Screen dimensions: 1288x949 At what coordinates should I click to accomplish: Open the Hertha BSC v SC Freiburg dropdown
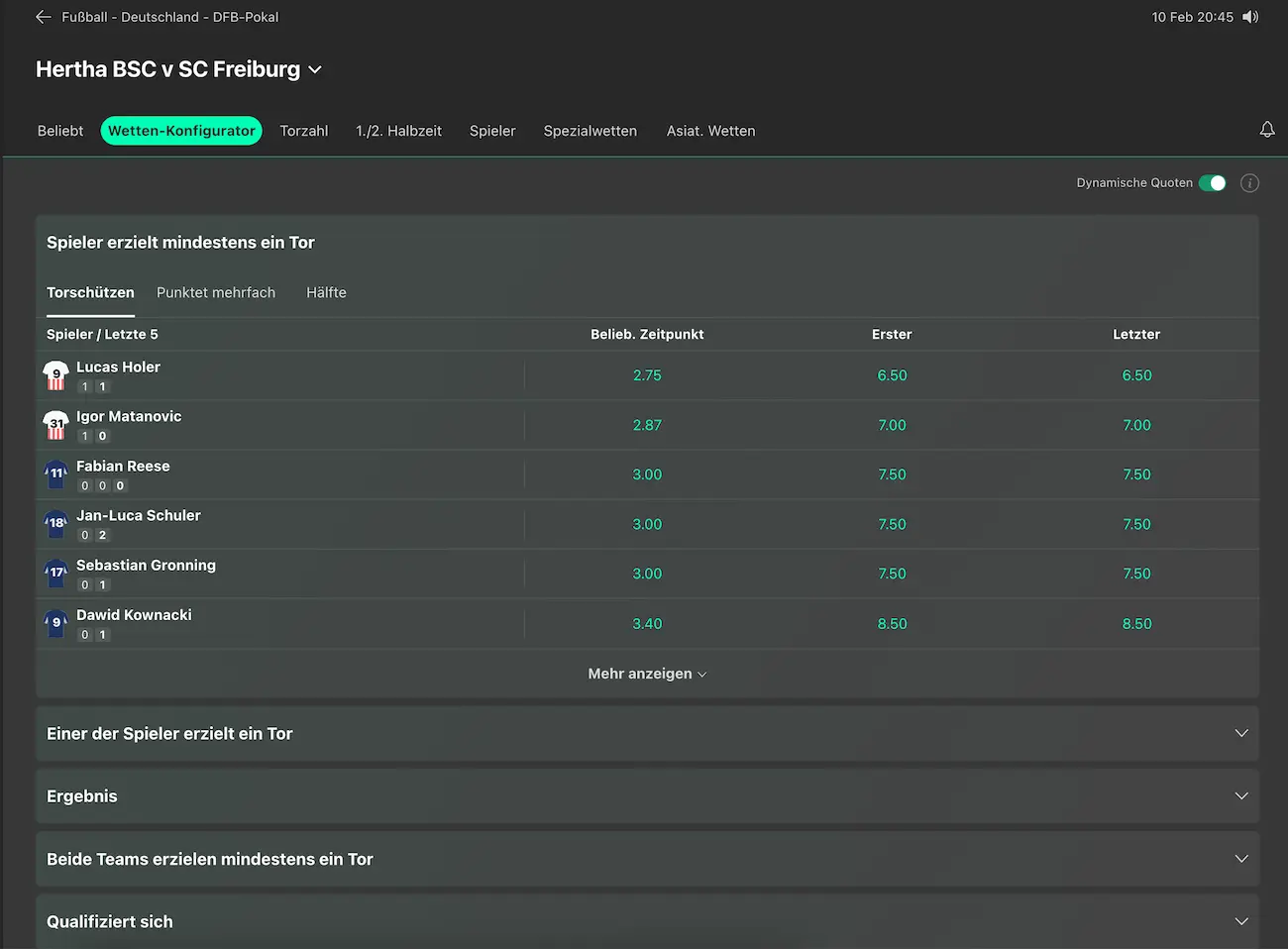click(315, 69)
